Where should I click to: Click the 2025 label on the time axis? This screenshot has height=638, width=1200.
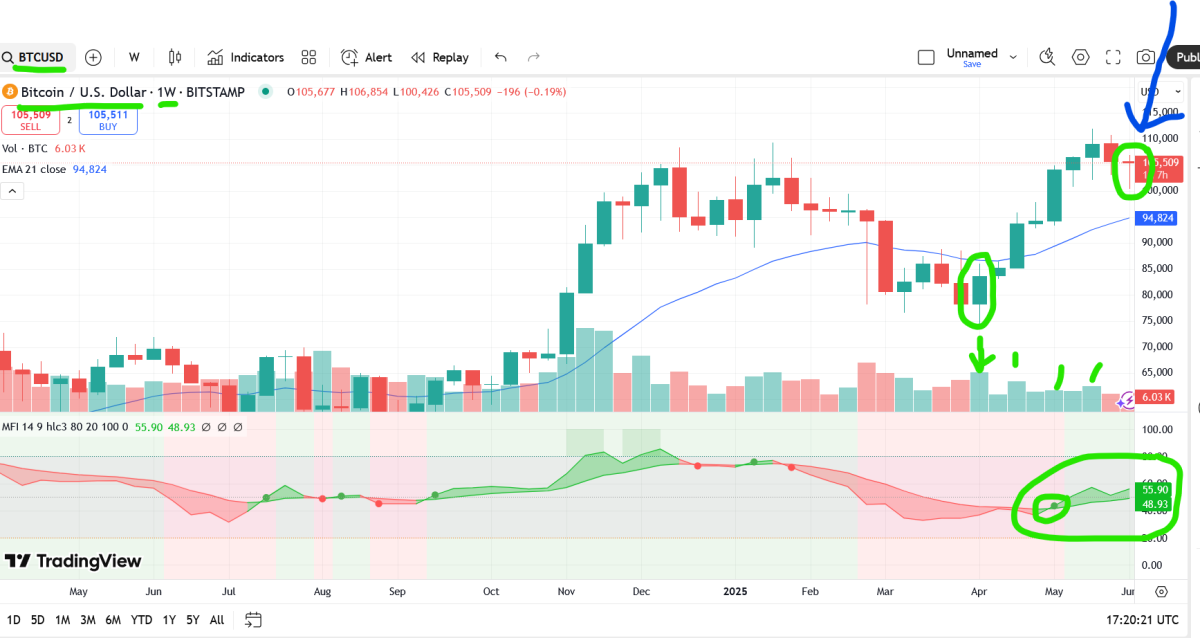(734, 592)
